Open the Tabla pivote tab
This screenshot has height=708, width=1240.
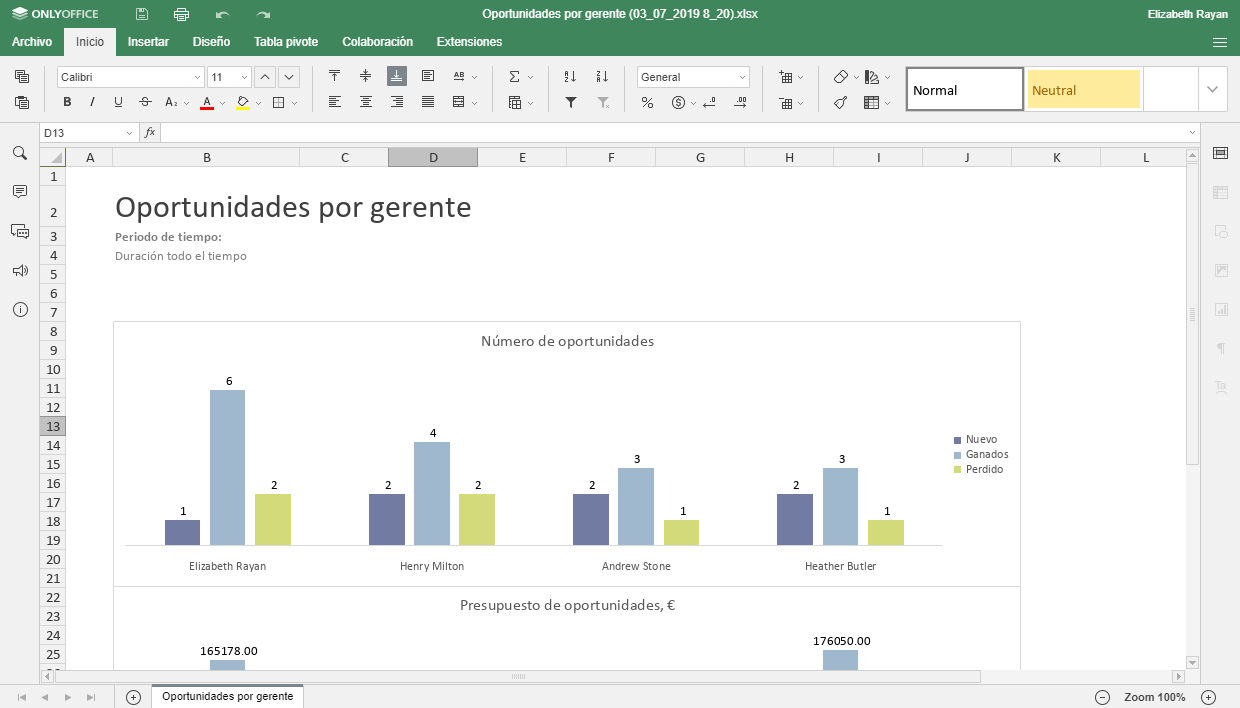point(286,42)
